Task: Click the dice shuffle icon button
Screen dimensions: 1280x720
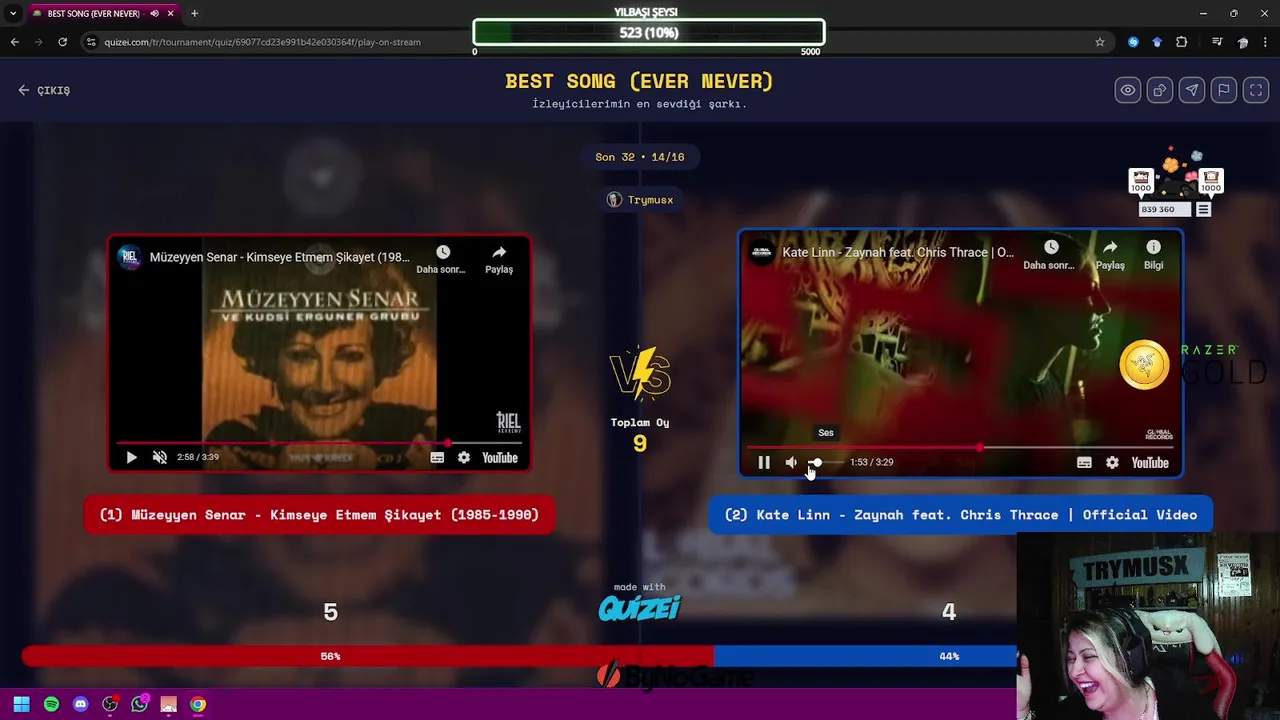Action: (1160, 90)
